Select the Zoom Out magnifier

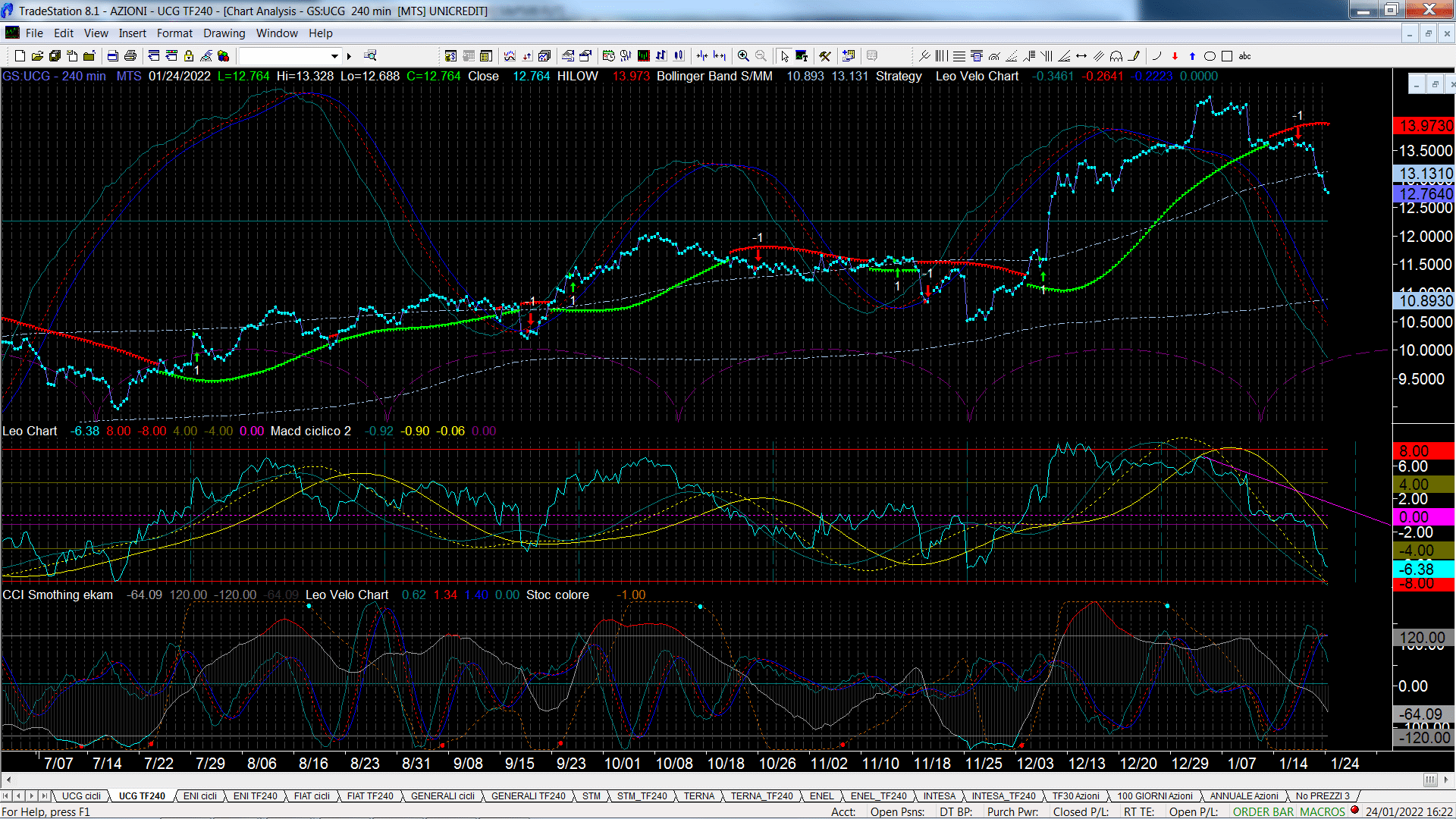coord(761,56)
